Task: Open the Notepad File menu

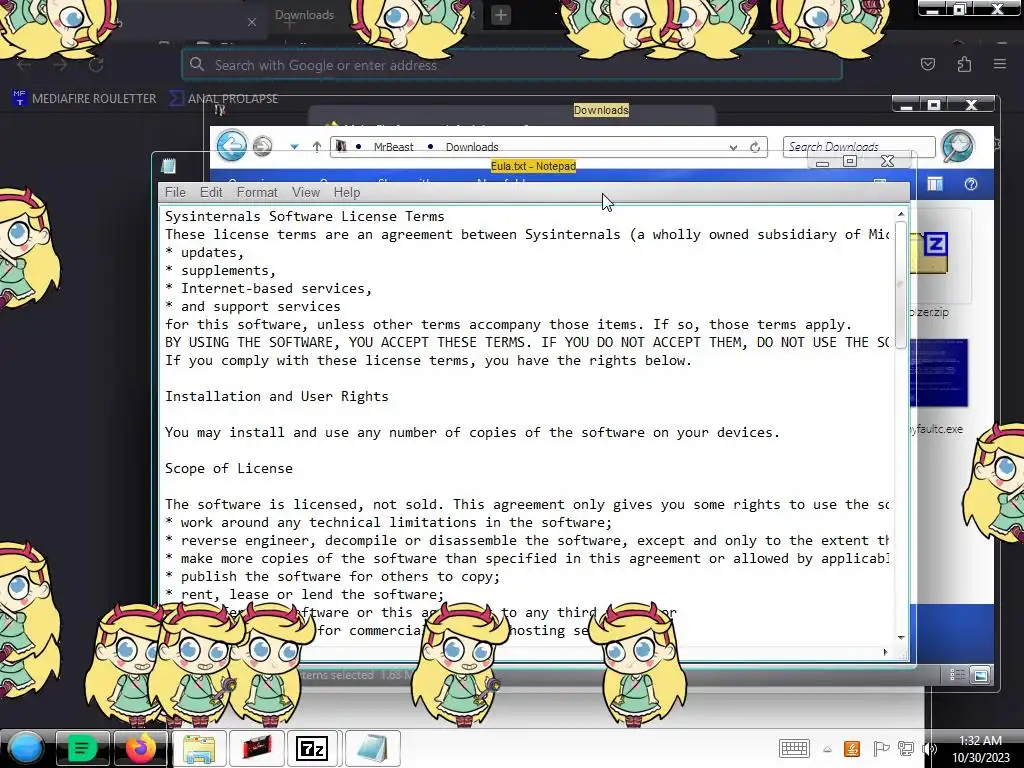Action: (175, 192)
